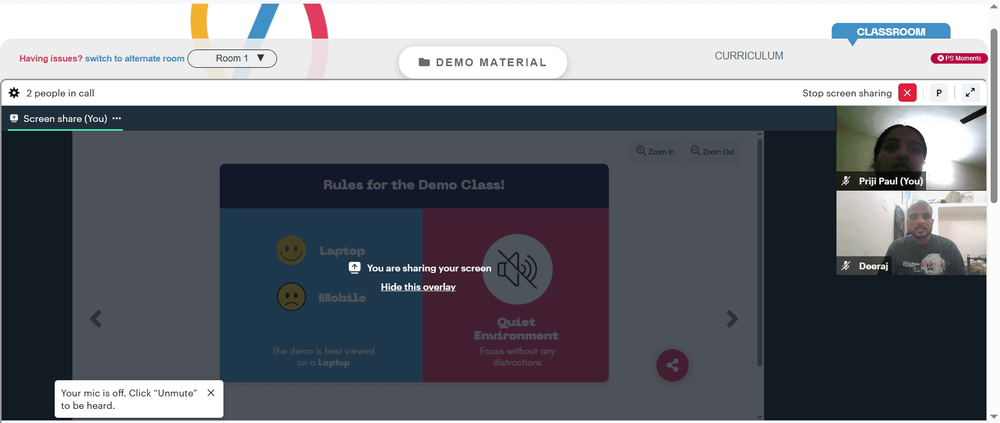Click the red stop screen sharing button
Image resolution: width=1000 pixels, height=423 pixels.
(x=907, y=93)
